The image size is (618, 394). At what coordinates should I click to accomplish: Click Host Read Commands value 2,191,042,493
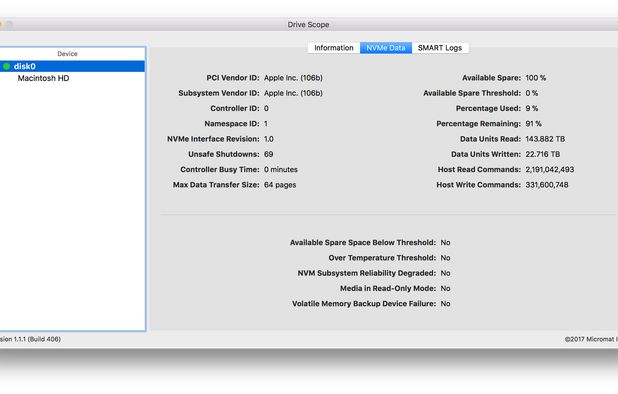pyautogui.click(x=550, y=169)
